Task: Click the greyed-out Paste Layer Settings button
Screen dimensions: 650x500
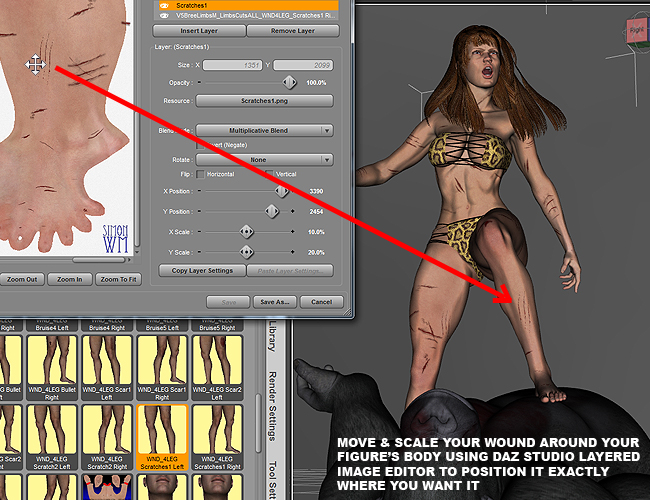Action: [x=290, y=271]
